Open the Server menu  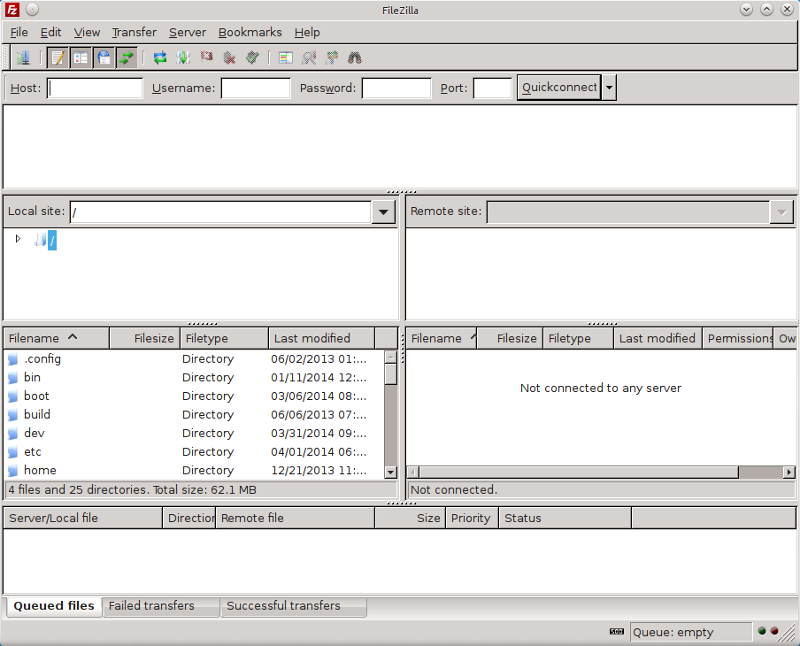click(188, 32)
